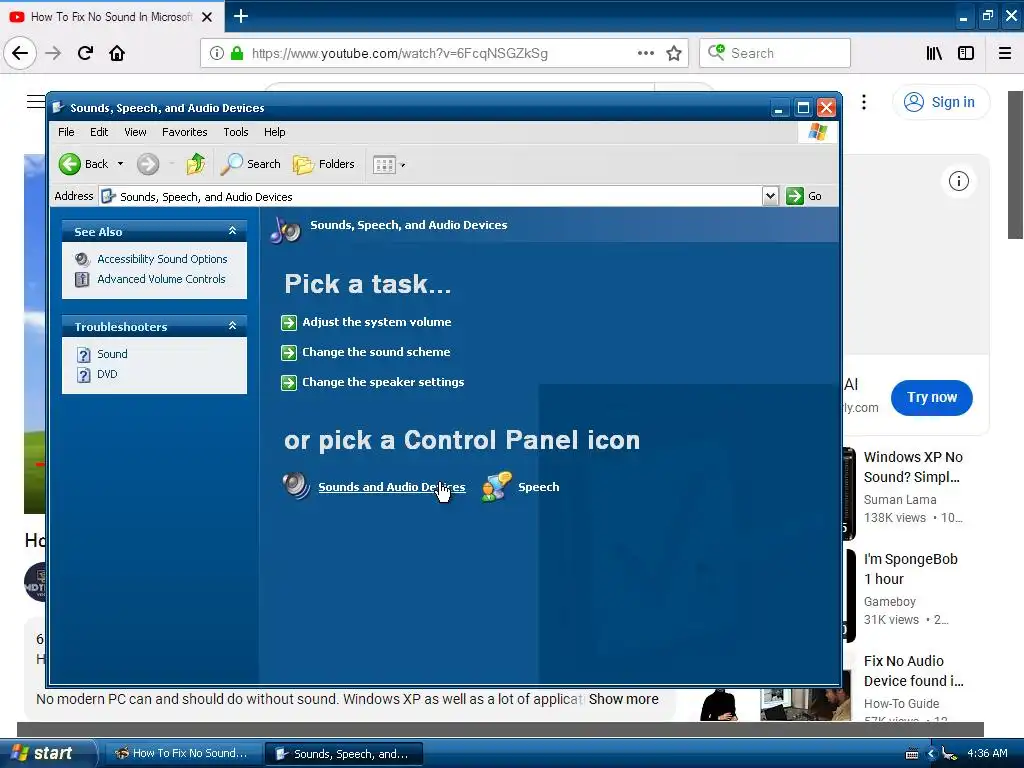Viewport: 1024px width, 768px height.
Task: Click the Advanced Volume Controls icon
Action: pyautogui.click(x=82, y=280)
